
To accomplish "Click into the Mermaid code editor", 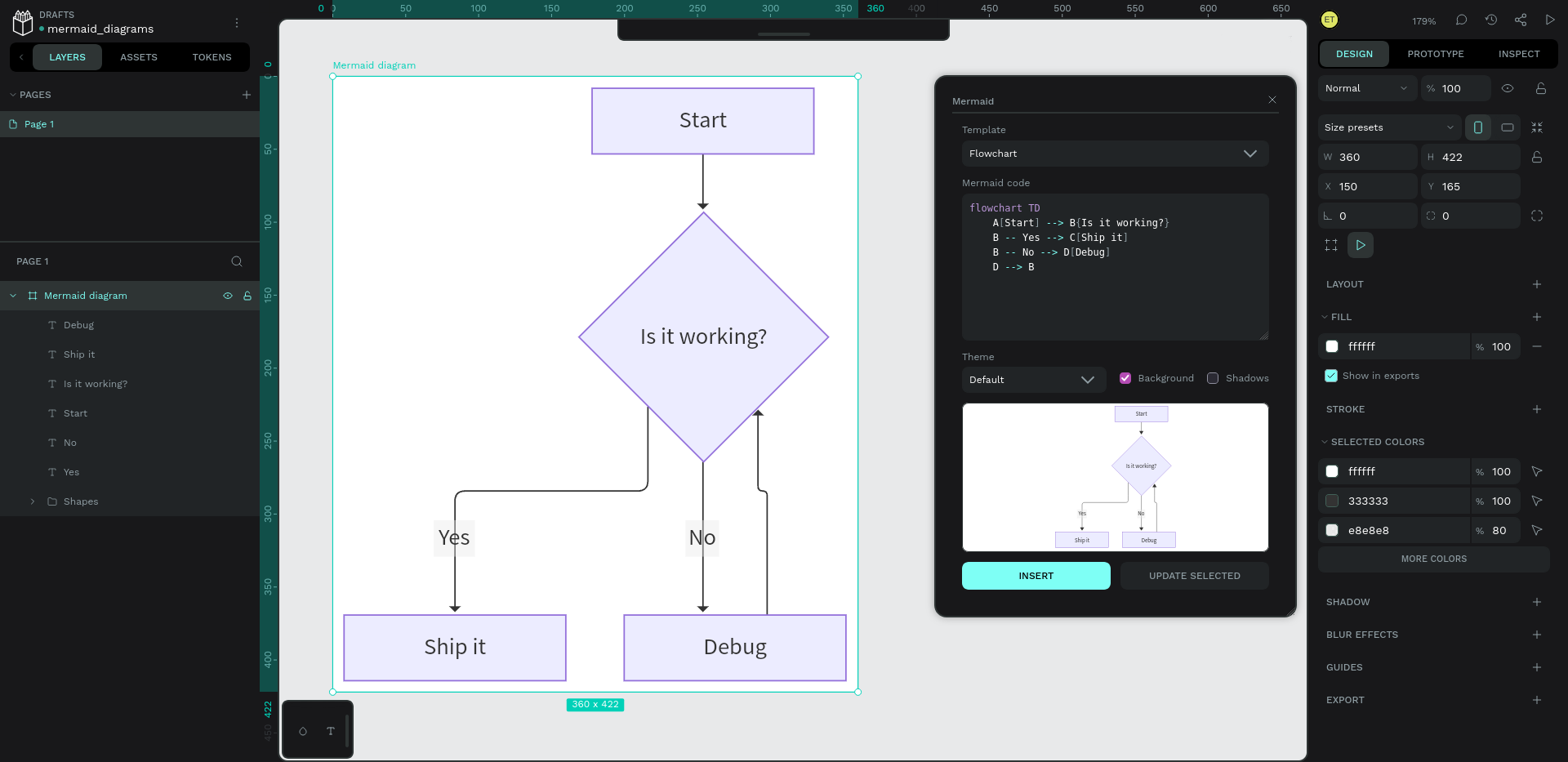I will 1115,267.
